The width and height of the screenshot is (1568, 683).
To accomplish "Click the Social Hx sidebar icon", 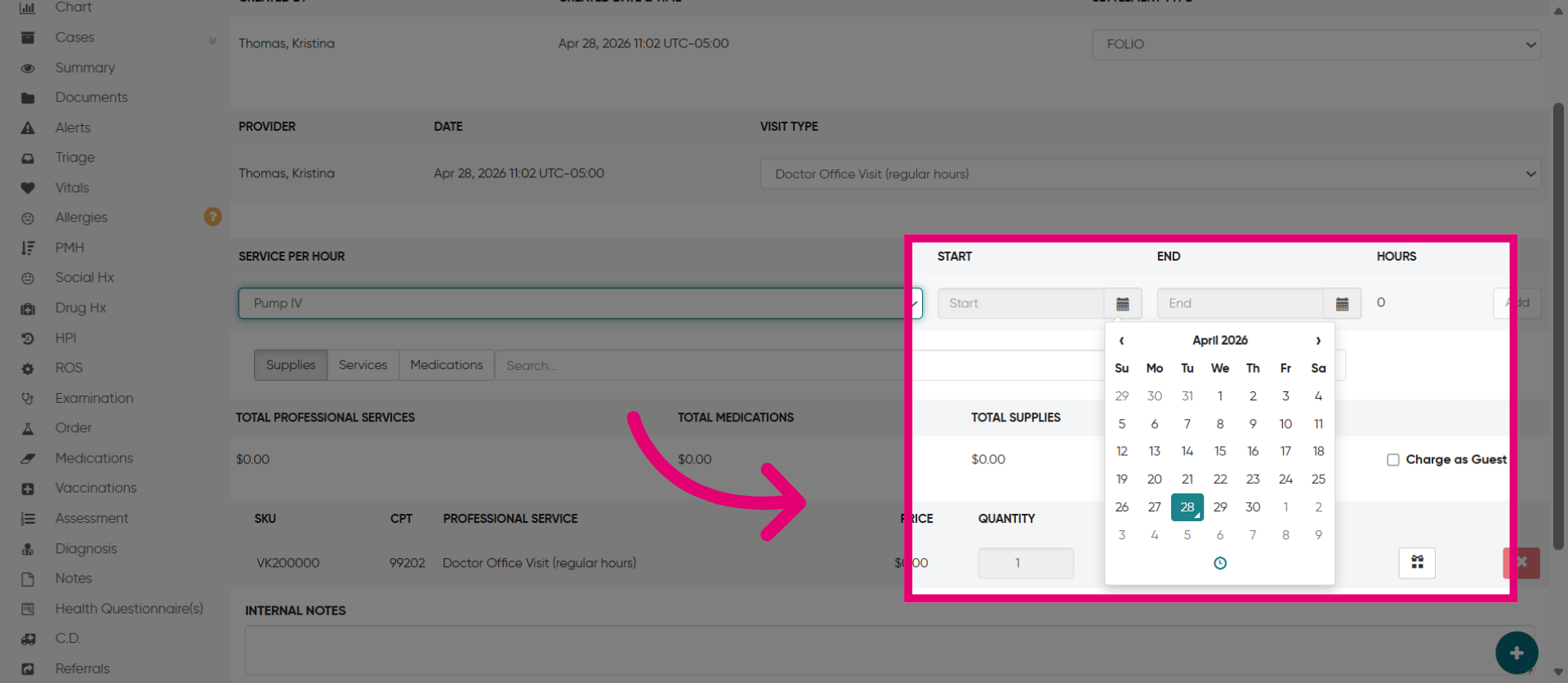I will pyautogui.click(x=28, y=279).
